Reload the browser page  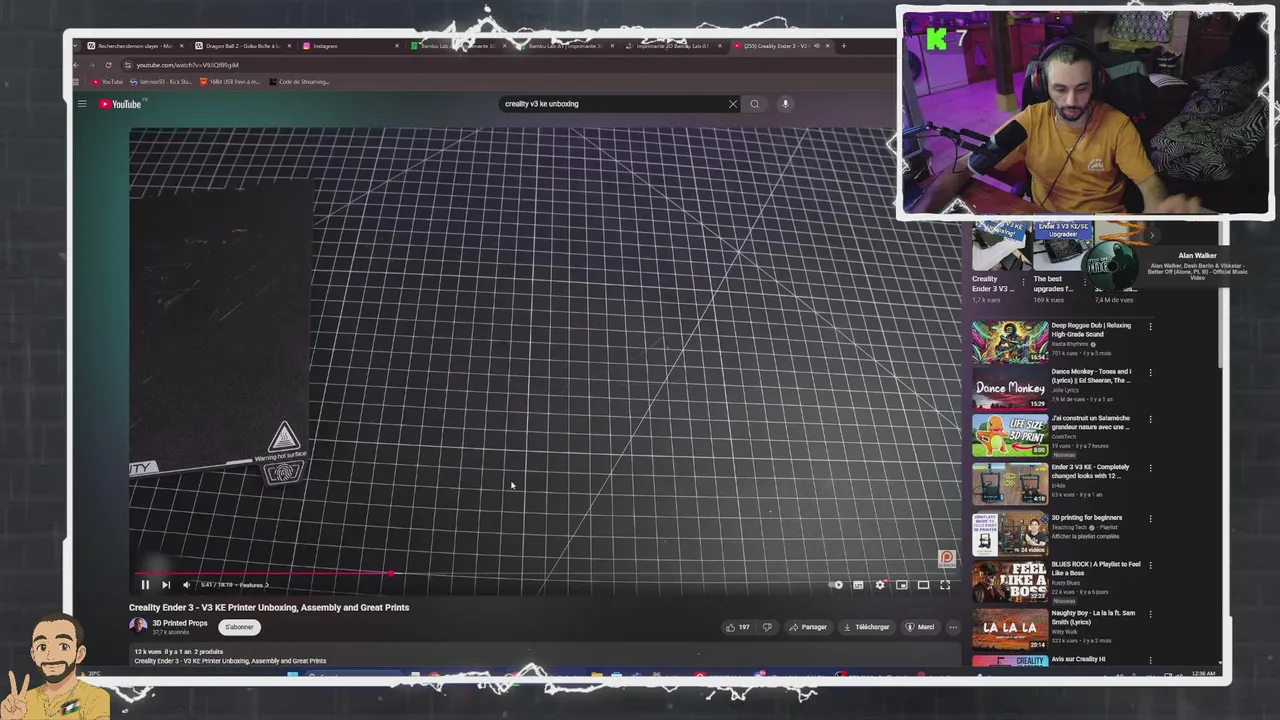pos(108,65)
